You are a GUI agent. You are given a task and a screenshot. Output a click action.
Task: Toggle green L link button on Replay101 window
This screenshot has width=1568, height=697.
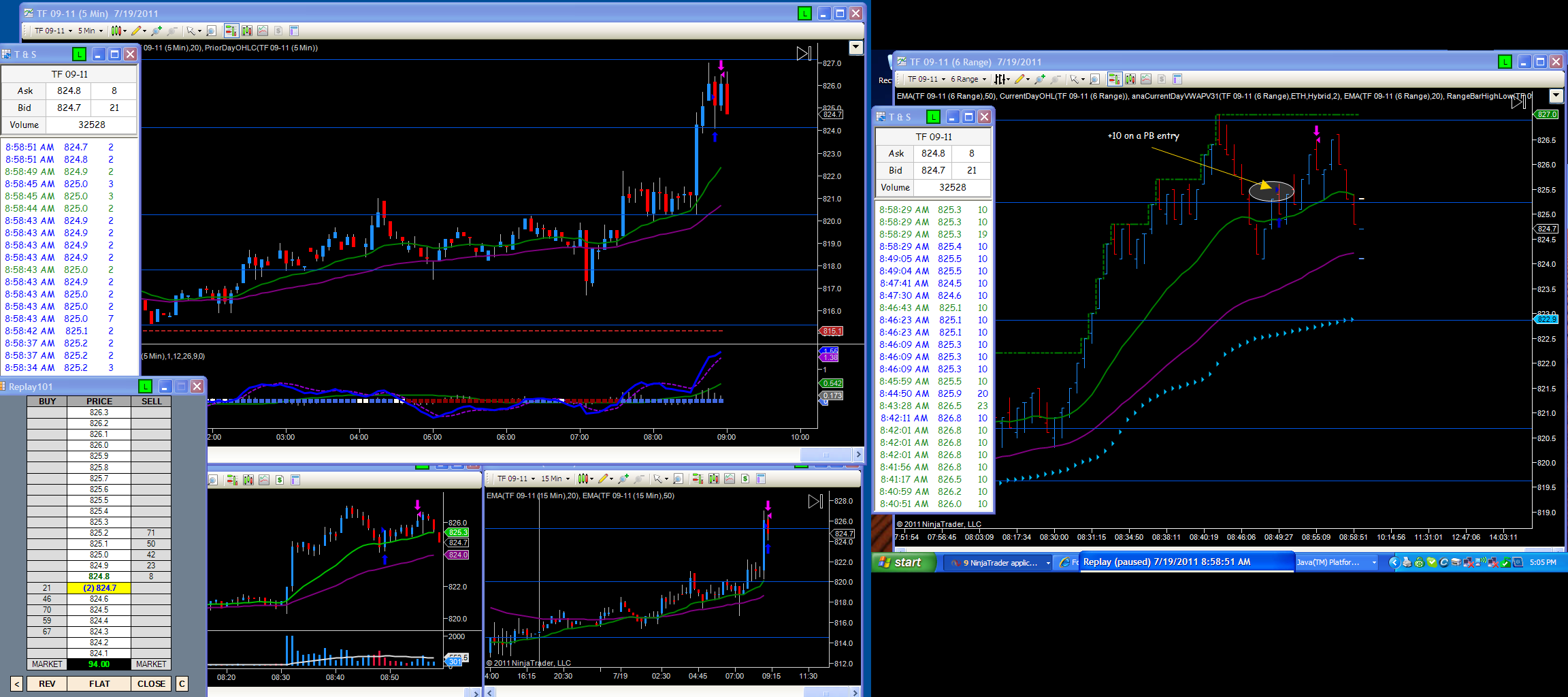145,387
